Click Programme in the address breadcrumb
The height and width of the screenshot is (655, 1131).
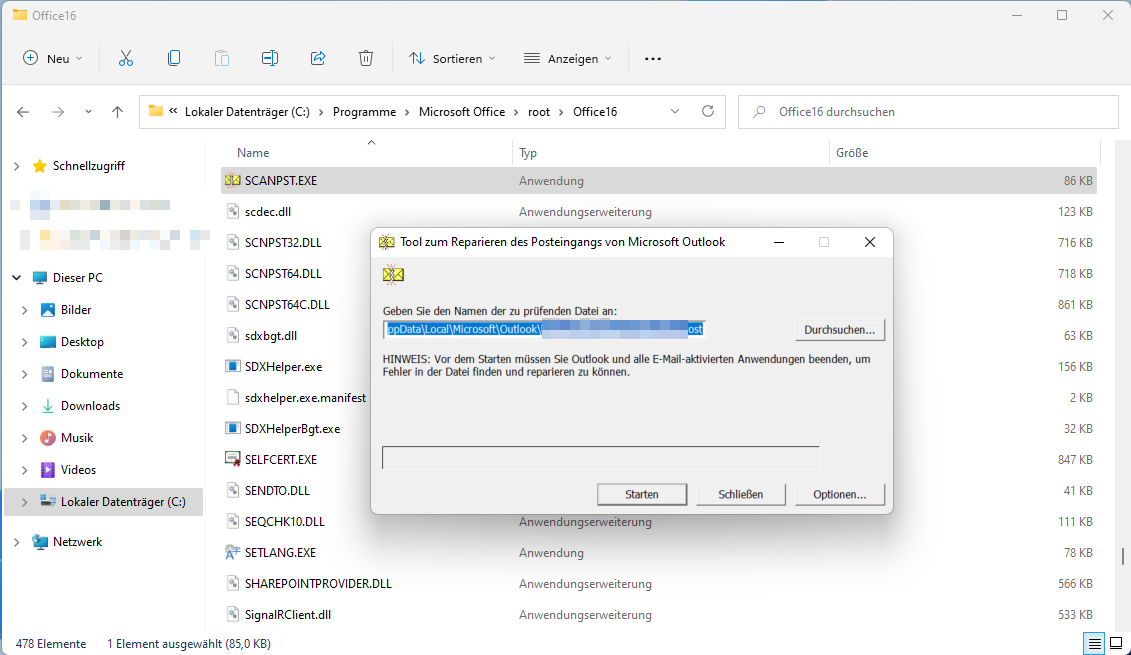click(364, 112)
